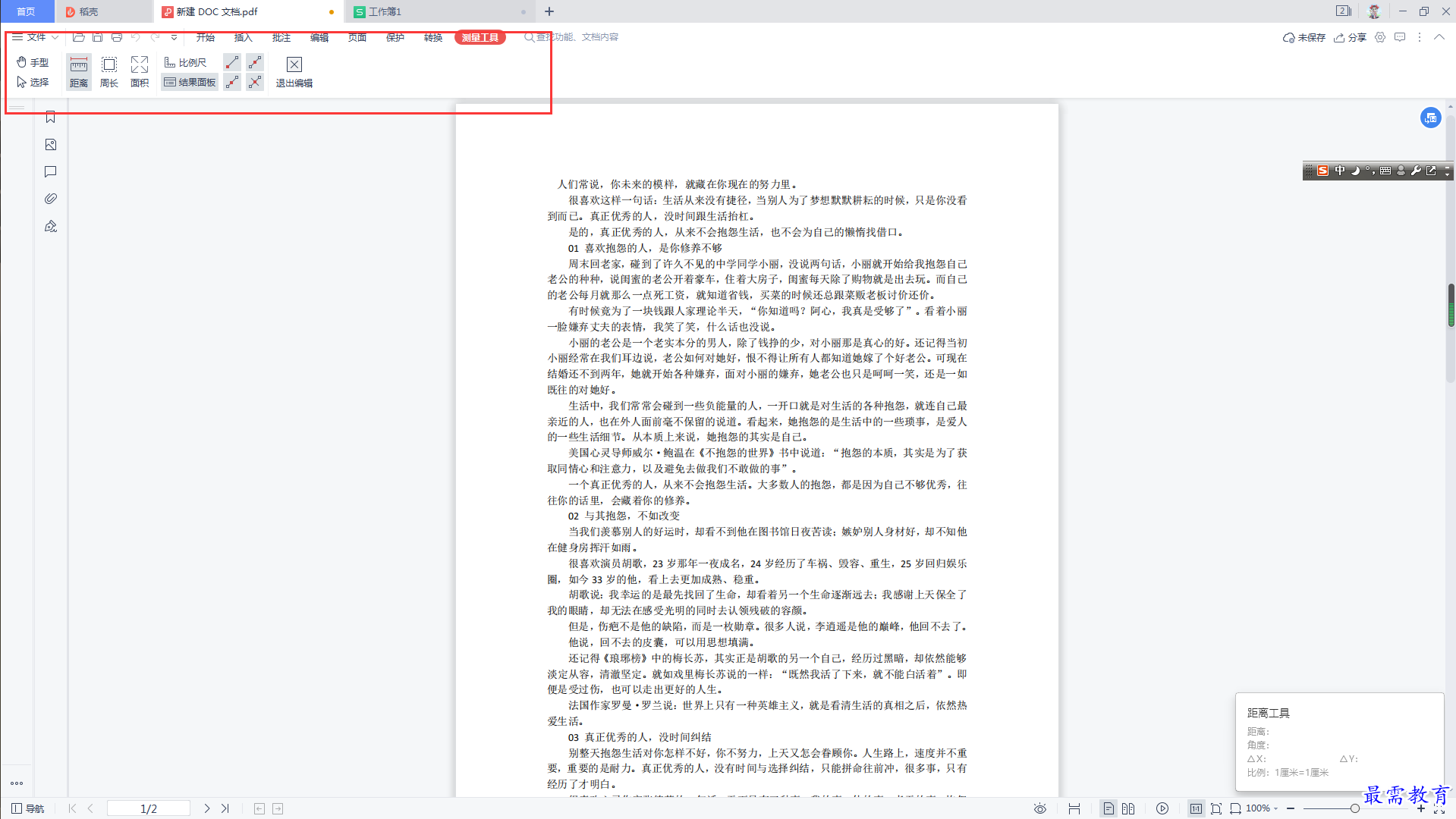The image size is (1456, 819).
Task: Click the search functions and document content box
Action: [572, 37]
